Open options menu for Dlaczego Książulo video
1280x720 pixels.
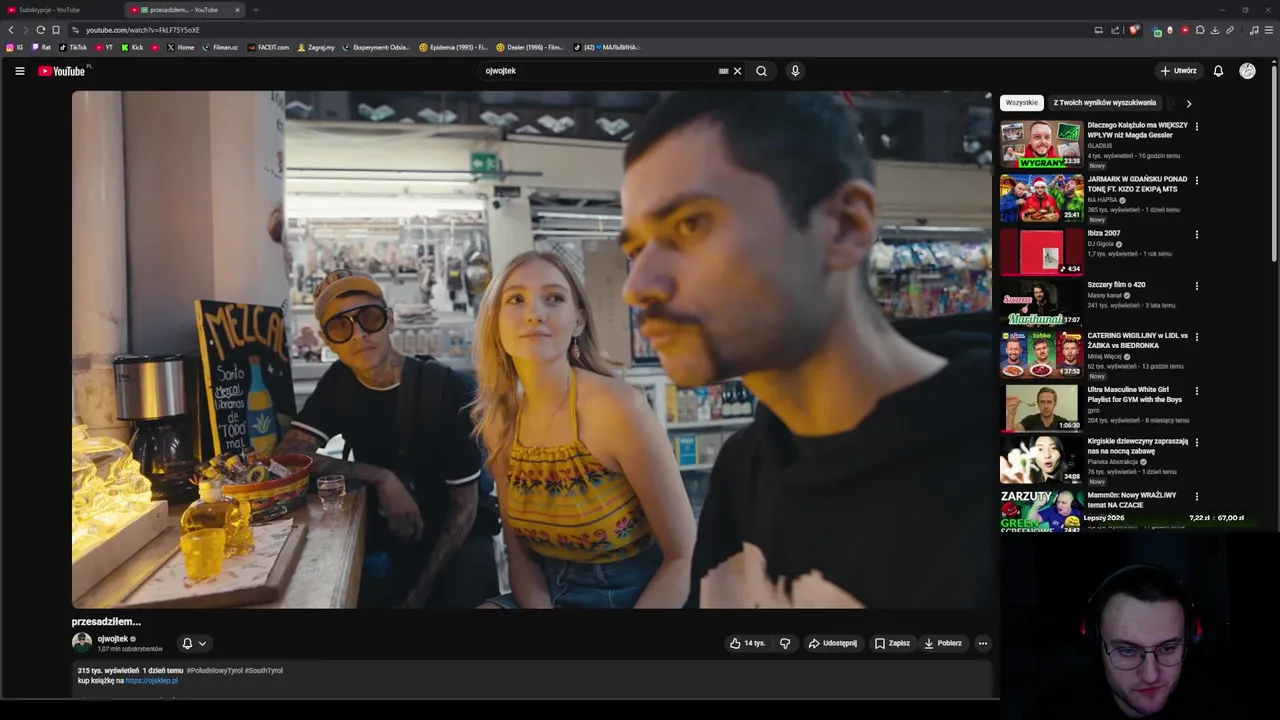click(x=1196, y=127)
